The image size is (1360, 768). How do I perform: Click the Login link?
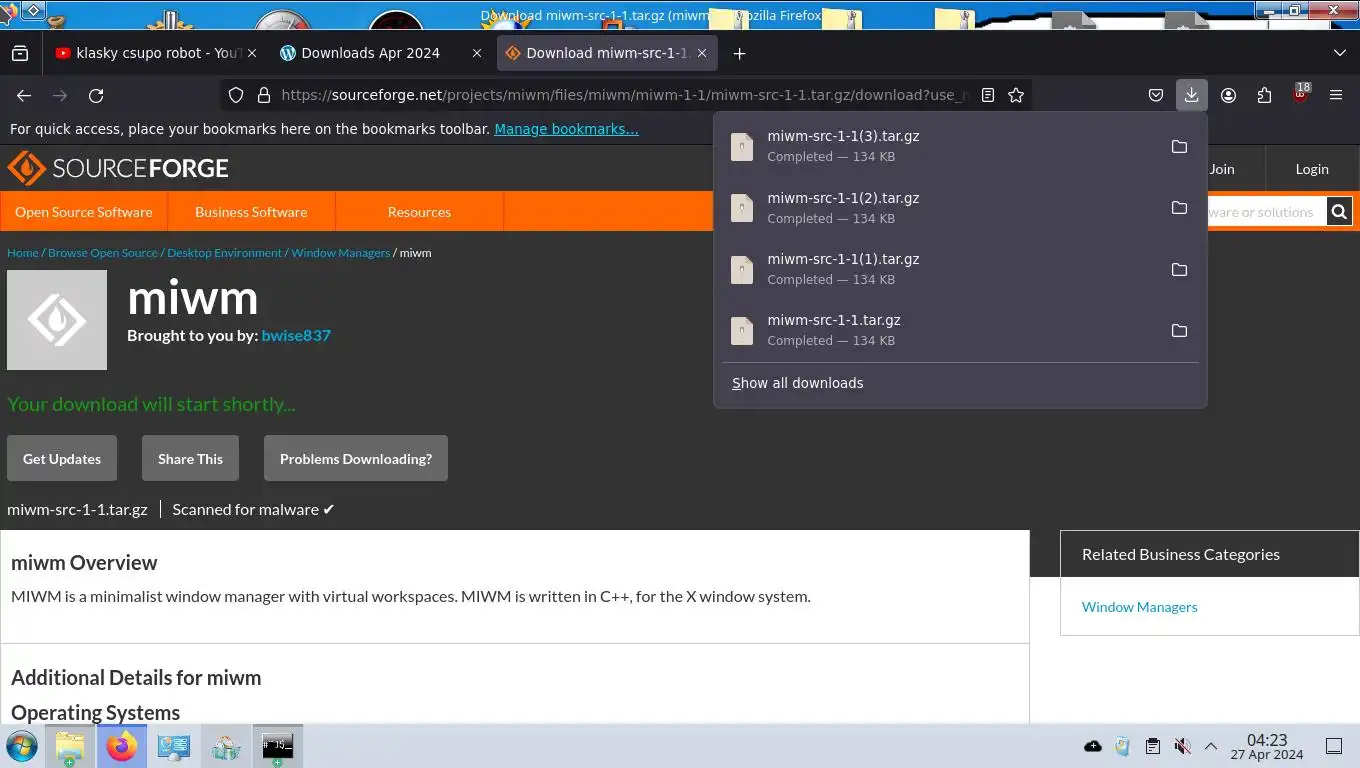1312,168
